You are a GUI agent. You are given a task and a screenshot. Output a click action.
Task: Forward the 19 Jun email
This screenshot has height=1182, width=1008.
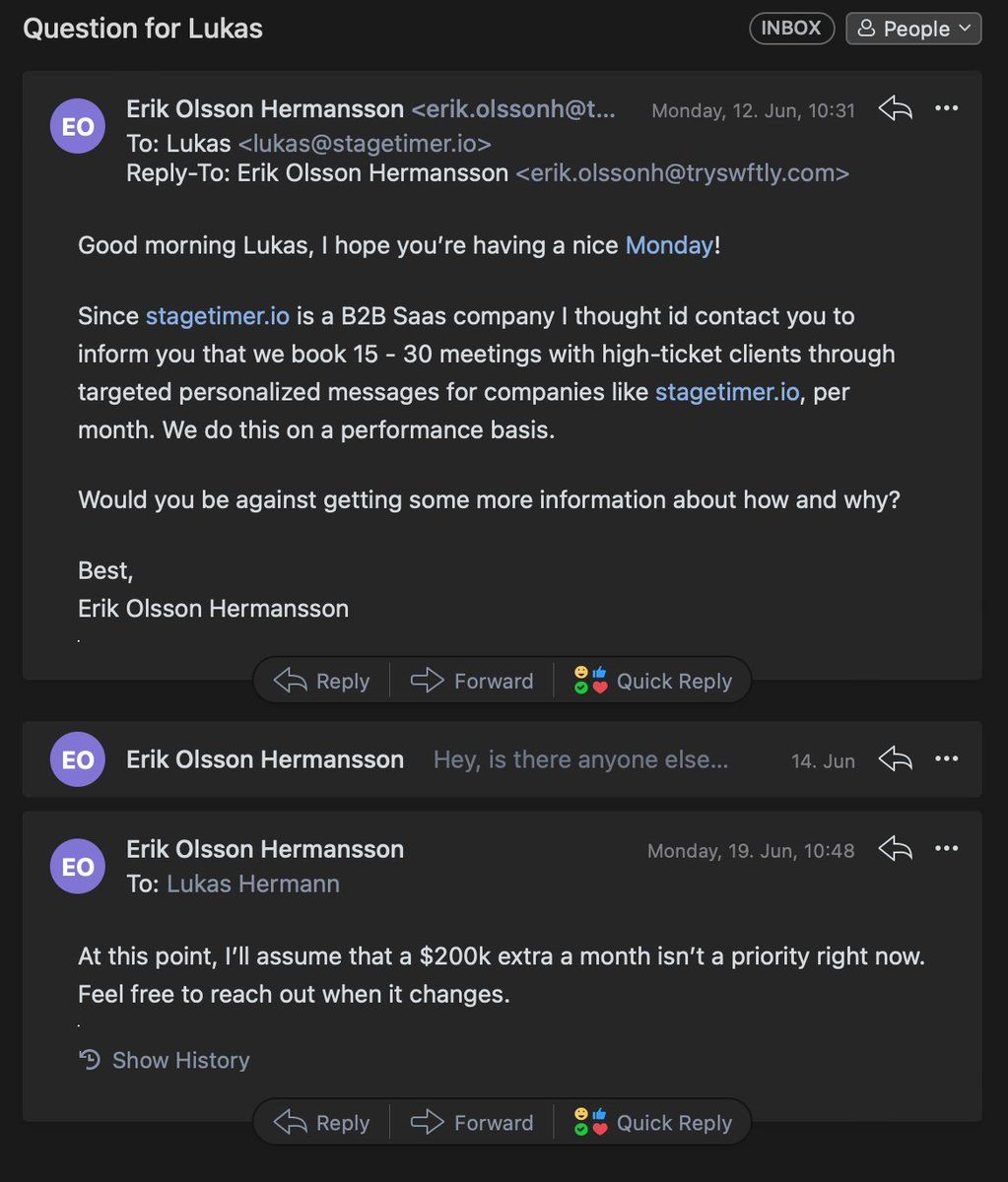coord(472,1123)
